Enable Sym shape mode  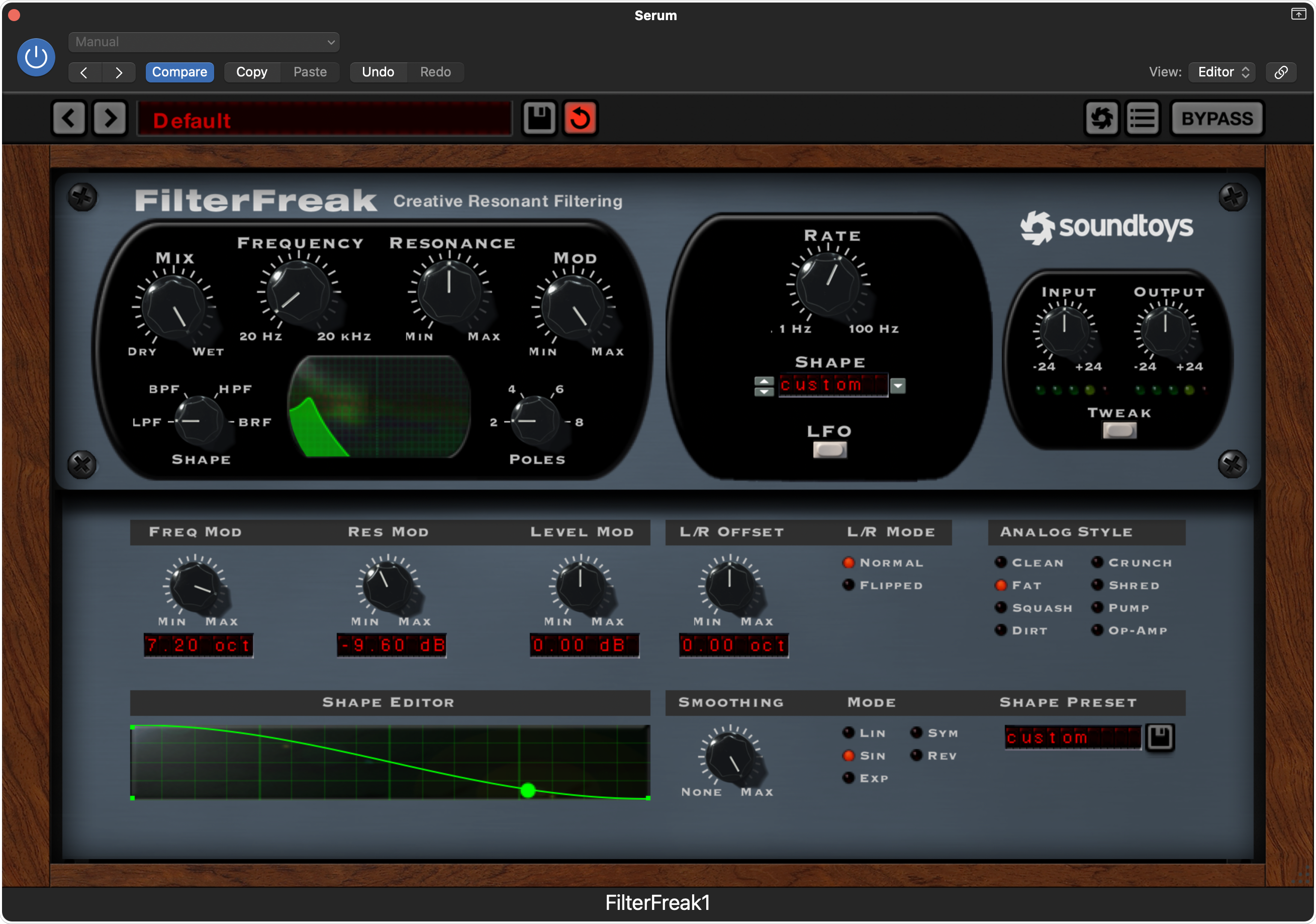[x=916, y=733]
